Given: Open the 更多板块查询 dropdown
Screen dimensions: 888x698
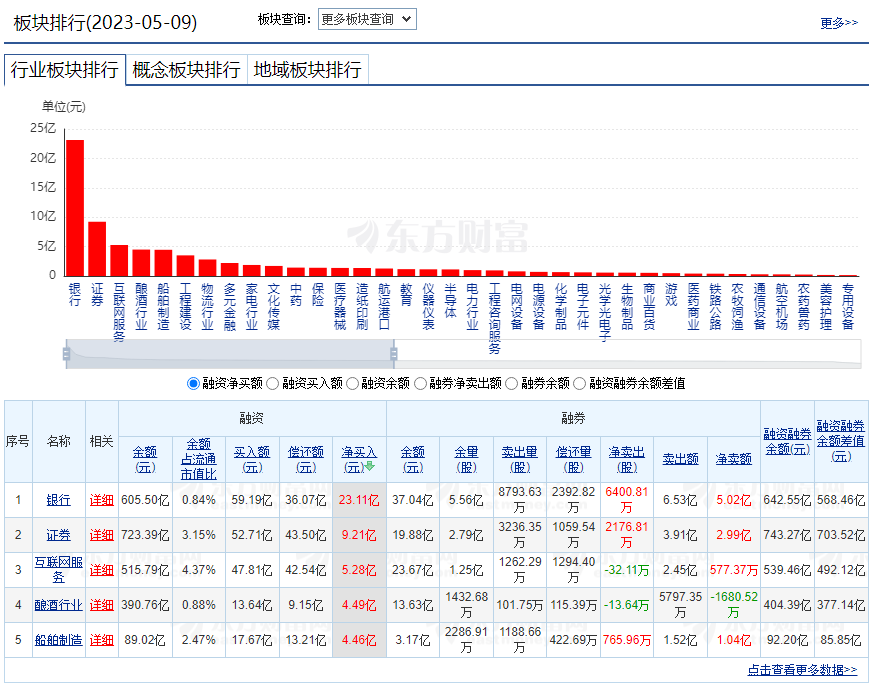Looking at the screenshot, I should (367, 19).
